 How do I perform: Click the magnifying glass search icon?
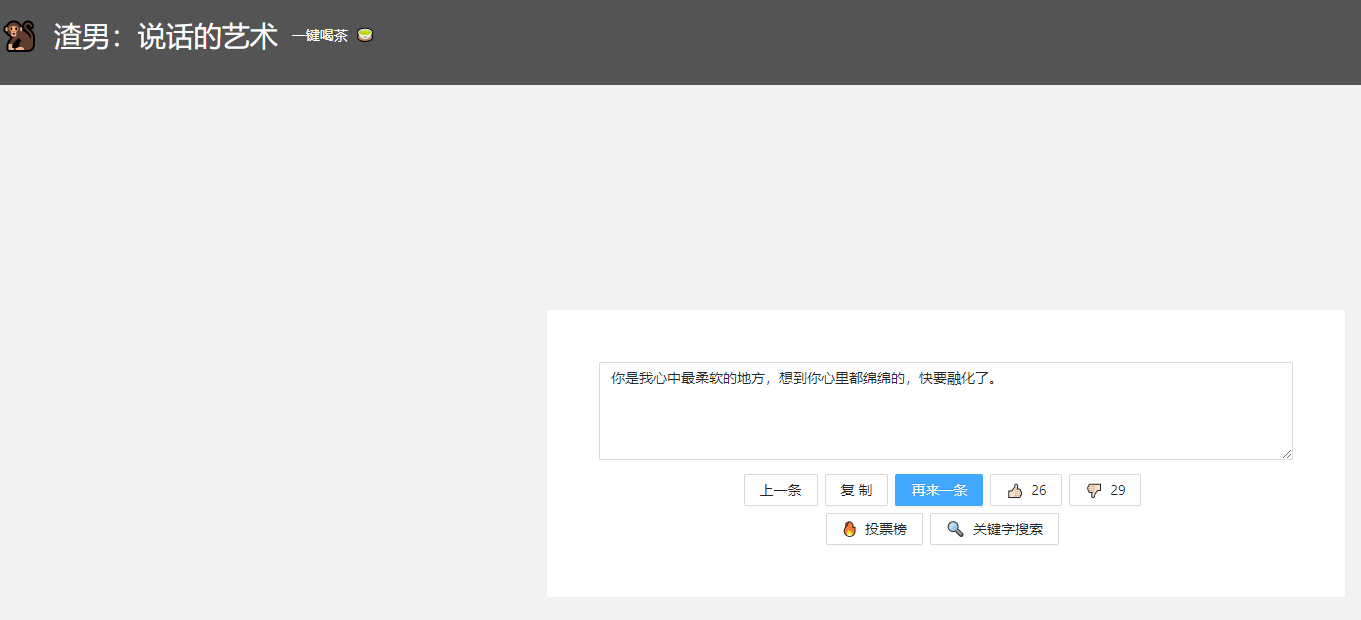click(955, 529)
